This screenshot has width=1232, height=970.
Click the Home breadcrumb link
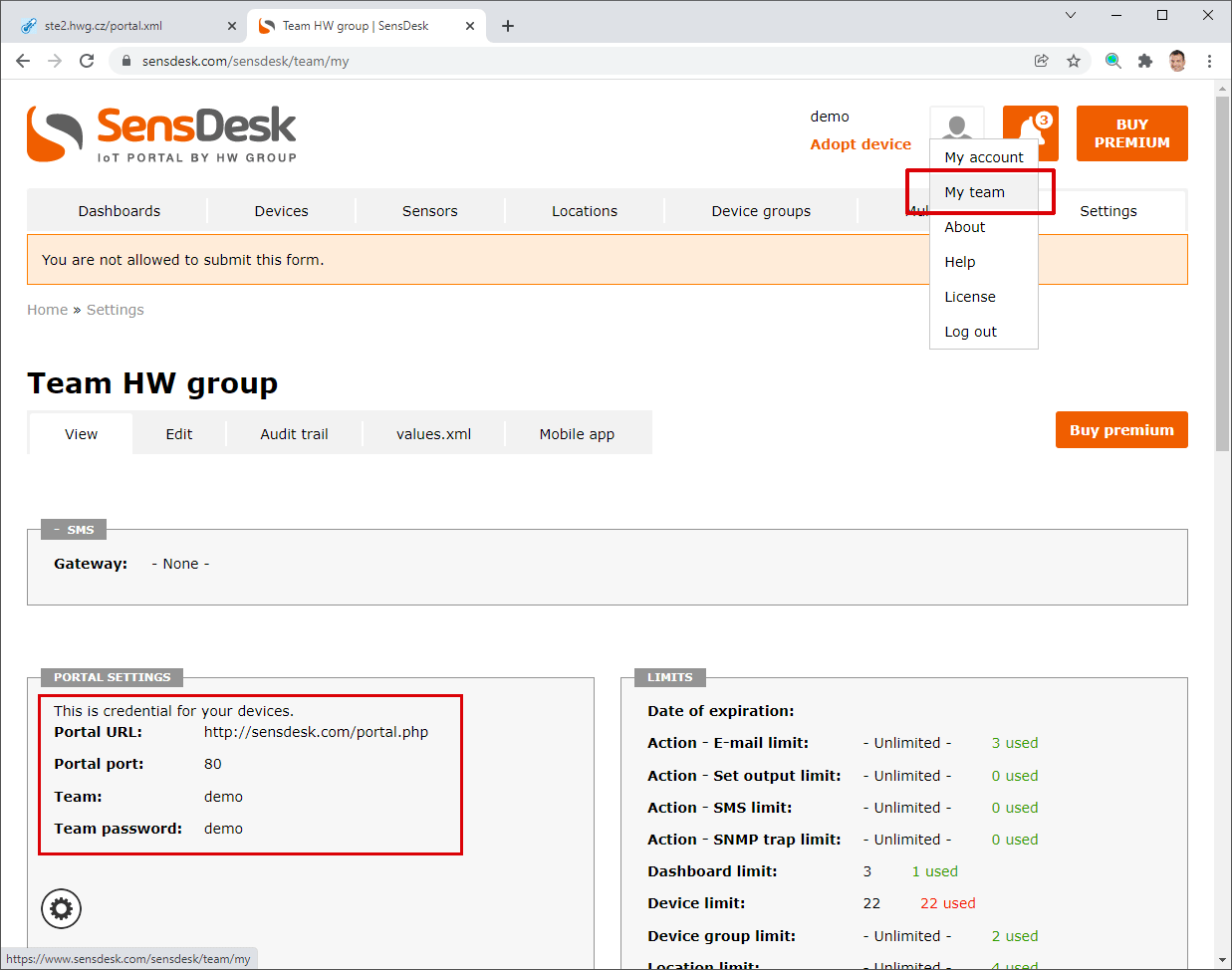[x=48, y=310]
